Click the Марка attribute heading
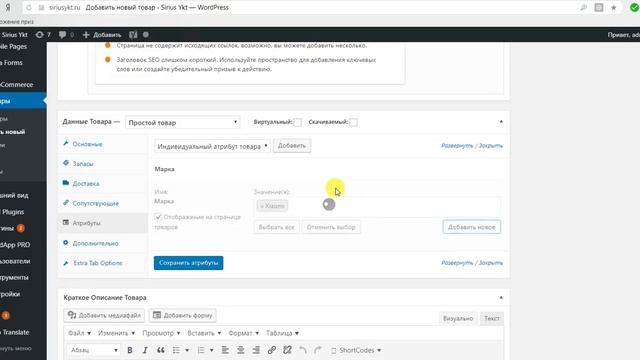This screenshot has width=640, height=360. coord(164,169)
